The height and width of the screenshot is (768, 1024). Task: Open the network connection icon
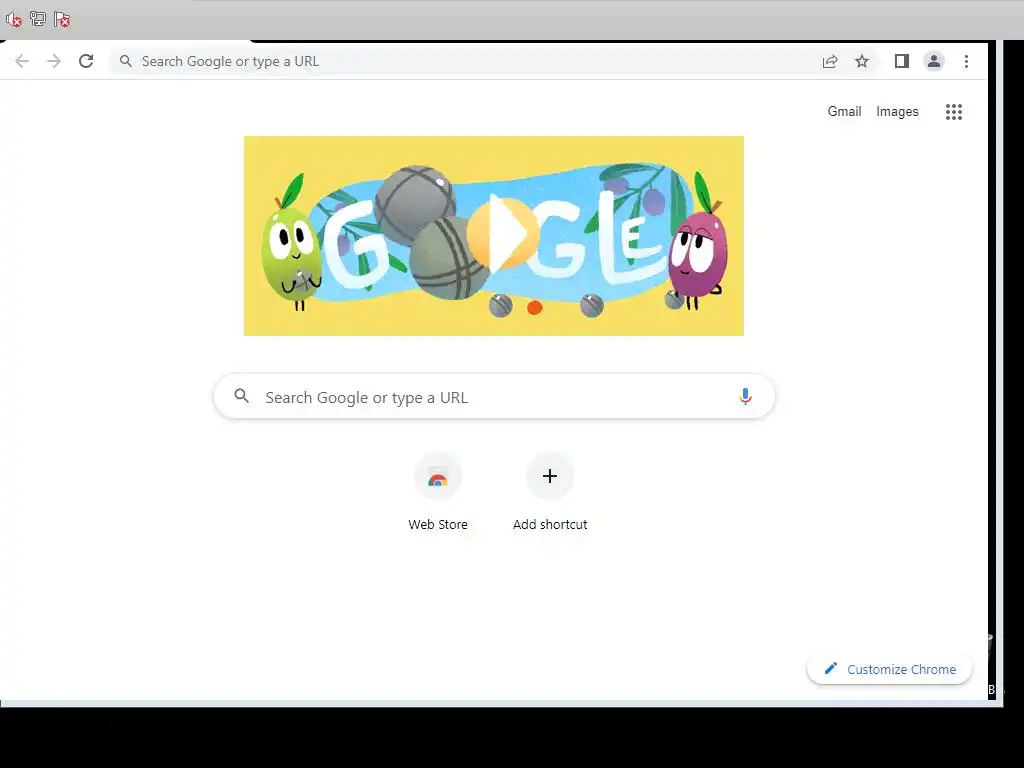pos(38,20)
